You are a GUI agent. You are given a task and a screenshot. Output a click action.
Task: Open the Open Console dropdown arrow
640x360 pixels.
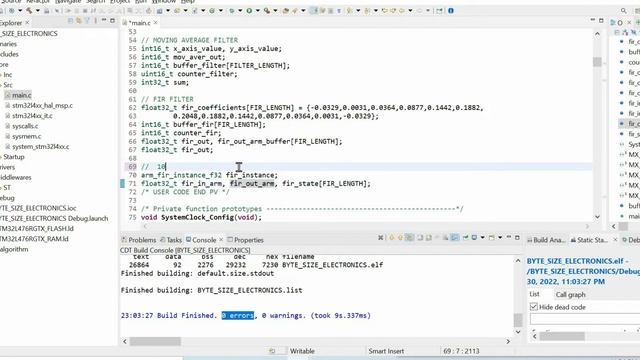[500, 238]
